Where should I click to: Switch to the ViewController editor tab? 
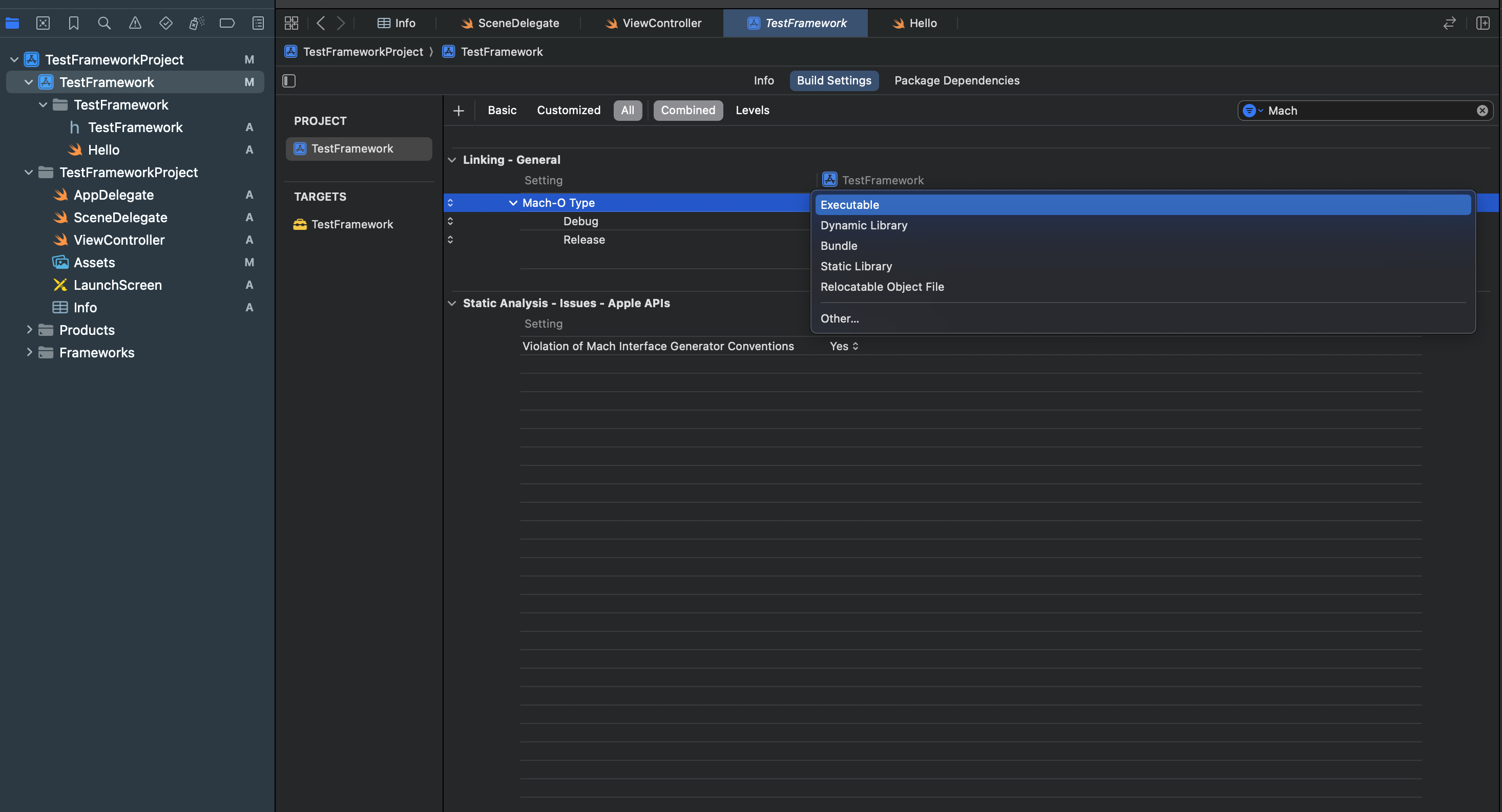click(653, 24)
